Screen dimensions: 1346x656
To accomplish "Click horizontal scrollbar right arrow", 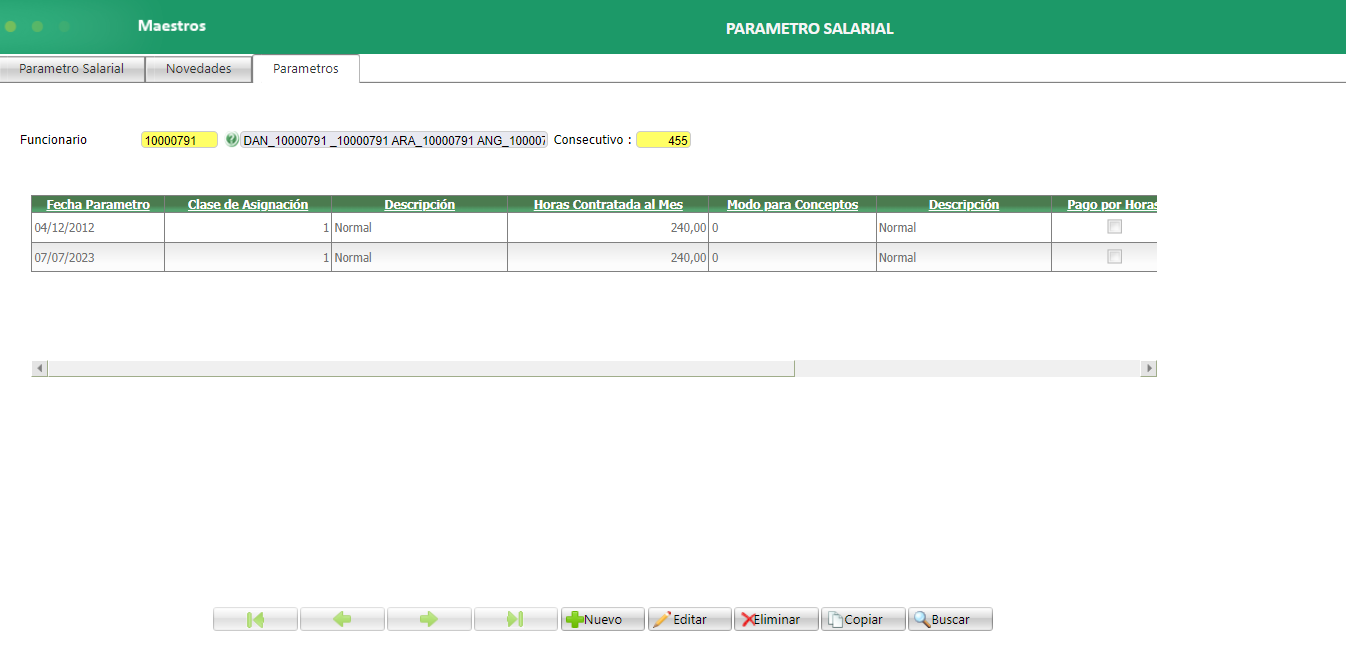I will tap(1149, 368).
